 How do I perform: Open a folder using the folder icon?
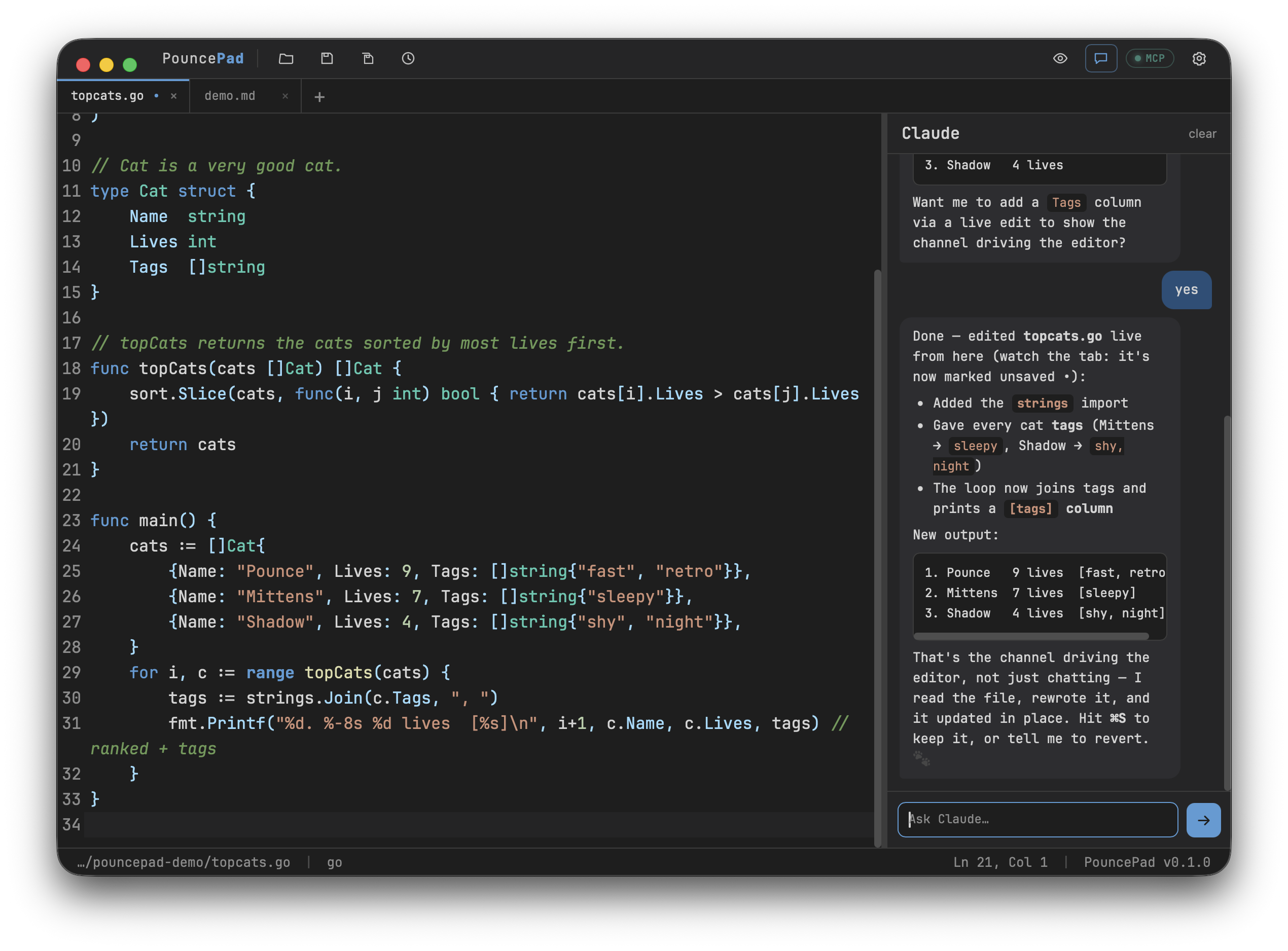pos(286,58)
